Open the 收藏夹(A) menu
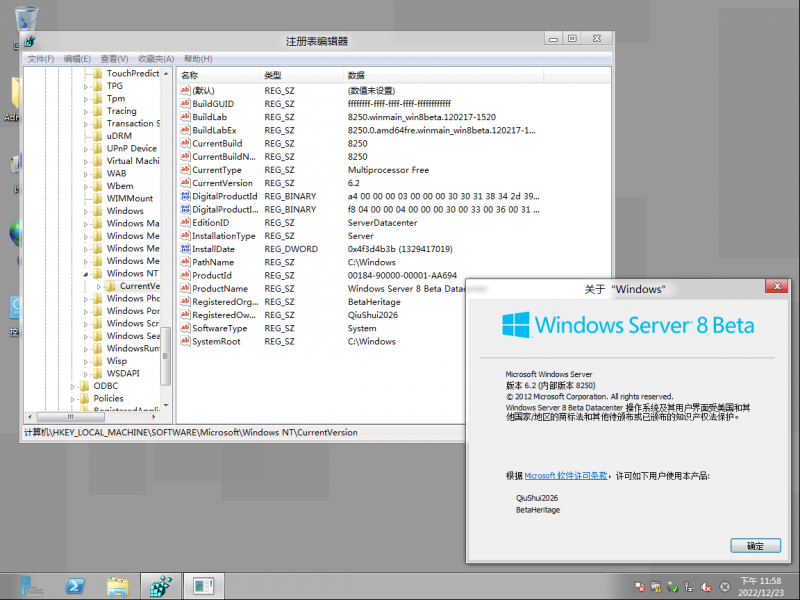 156,59
